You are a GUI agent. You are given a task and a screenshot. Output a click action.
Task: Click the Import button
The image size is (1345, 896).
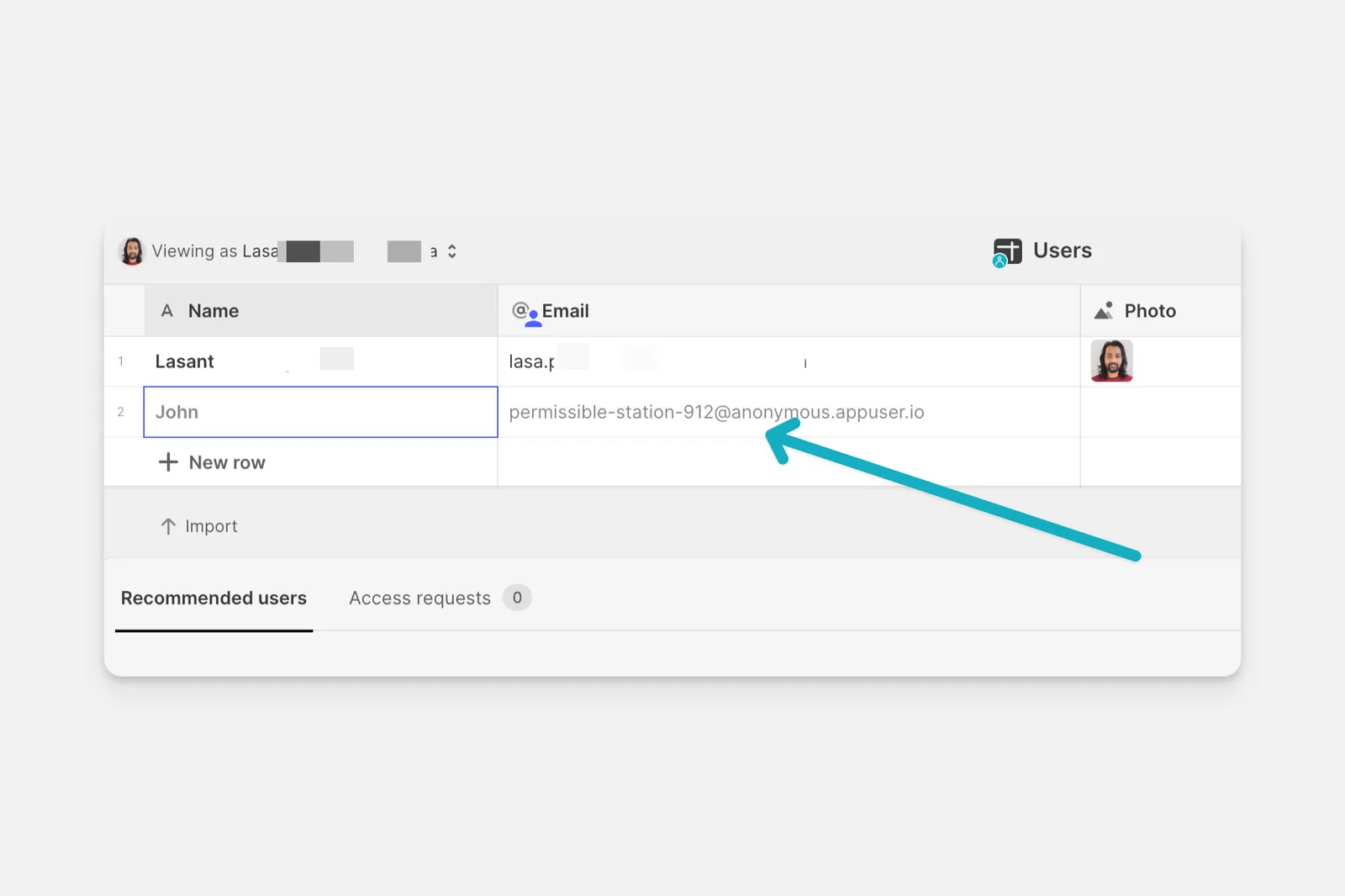click(x=199, y=526)
